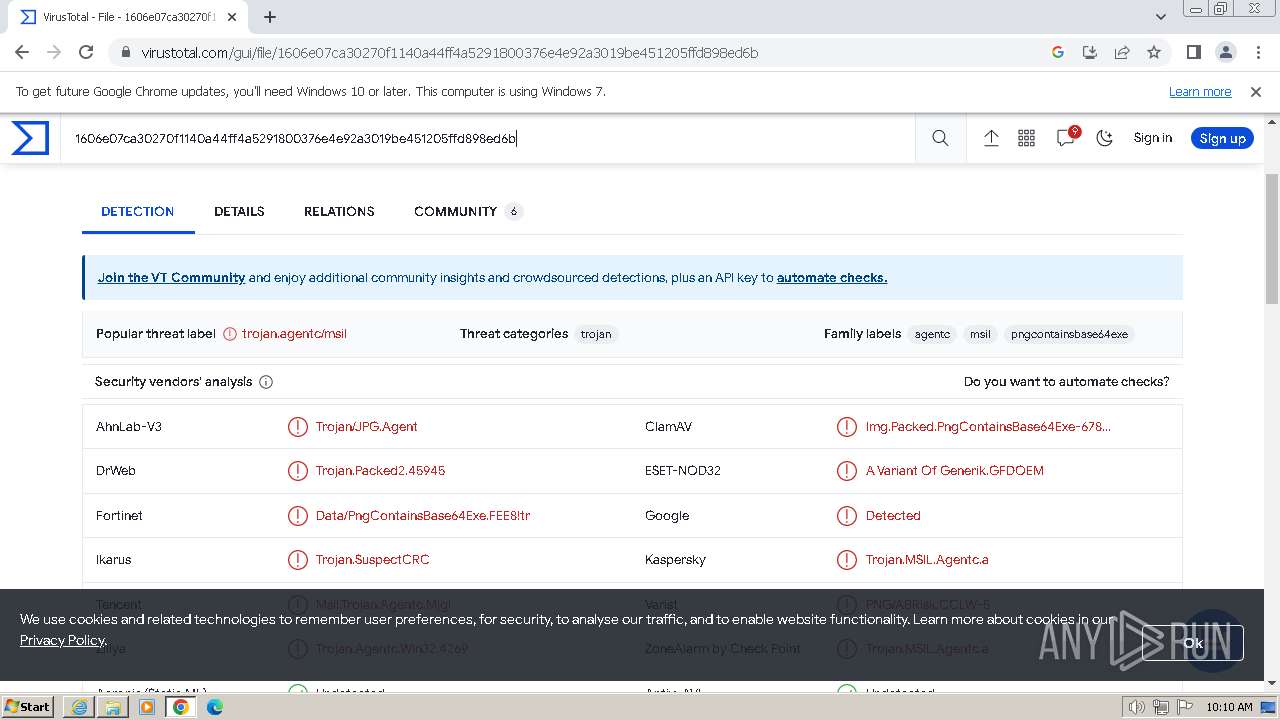Open the browser side panel icon
1280x720 pixels.
click(1193, 52)
